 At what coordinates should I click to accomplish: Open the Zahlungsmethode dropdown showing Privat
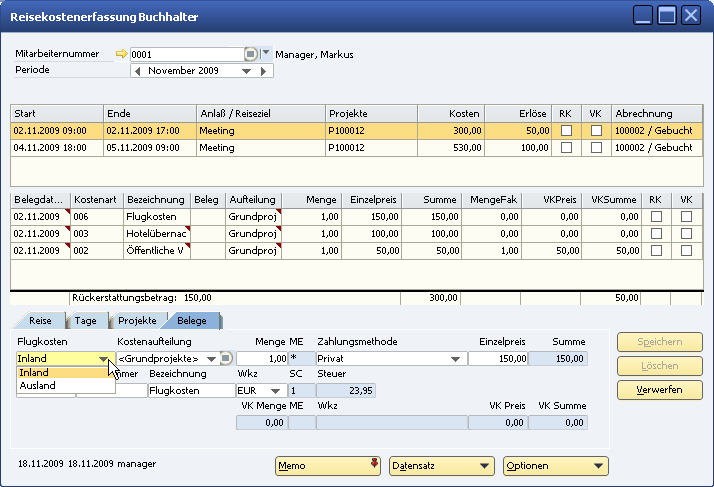(x=456, y=358)
